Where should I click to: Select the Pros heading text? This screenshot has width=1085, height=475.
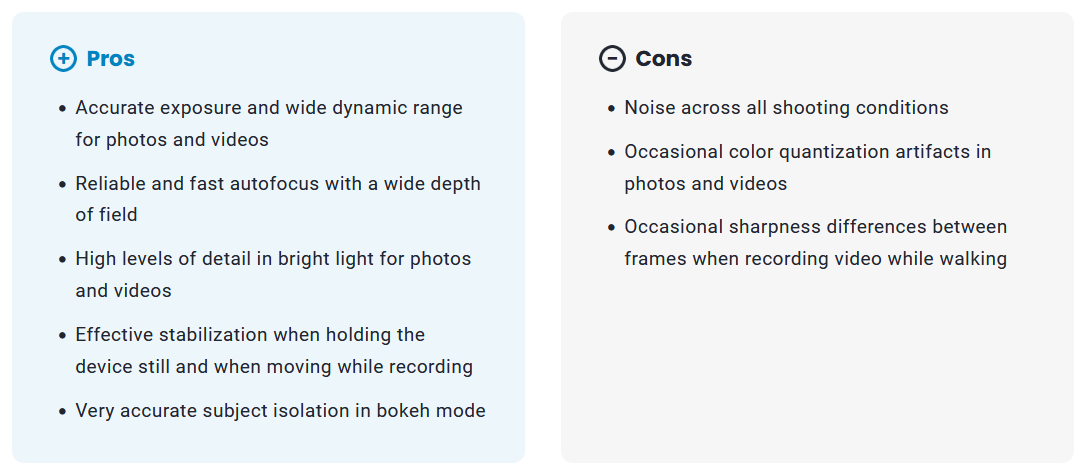[111, 59]
